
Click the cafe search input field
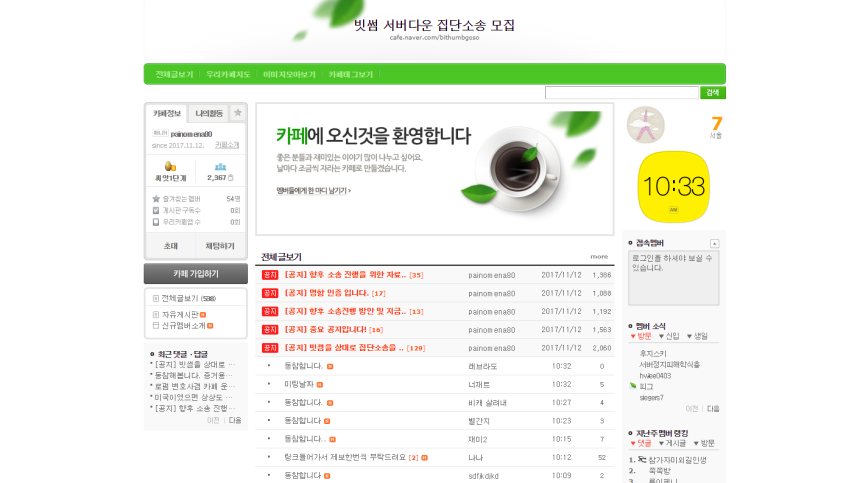pyautogui.click(x=621, y=93)
